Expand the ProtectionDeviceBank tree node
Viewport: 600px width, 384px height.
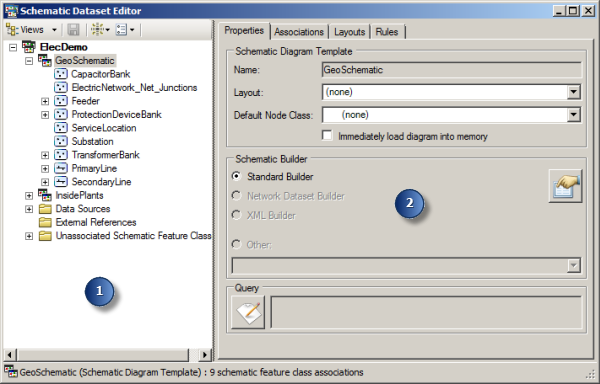click(x=45, y=115)
